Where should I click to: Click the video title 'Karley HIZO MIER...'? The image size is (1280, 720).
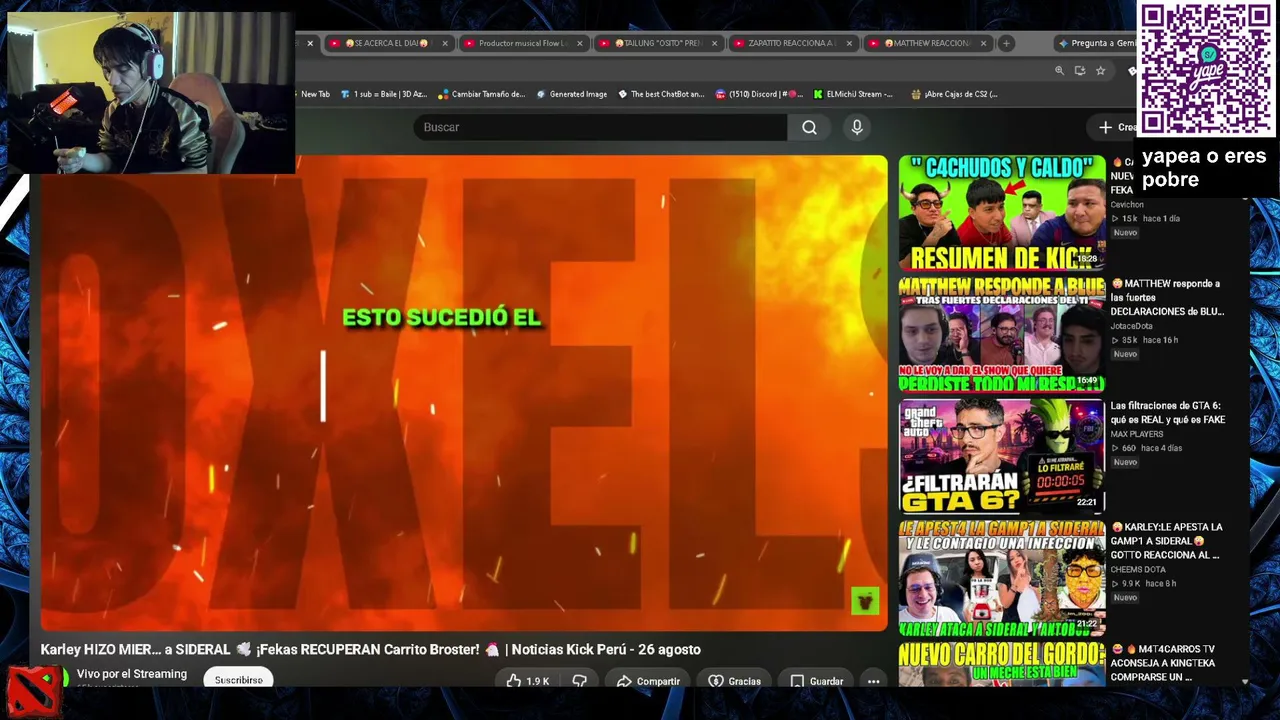(x=370, y=650)
